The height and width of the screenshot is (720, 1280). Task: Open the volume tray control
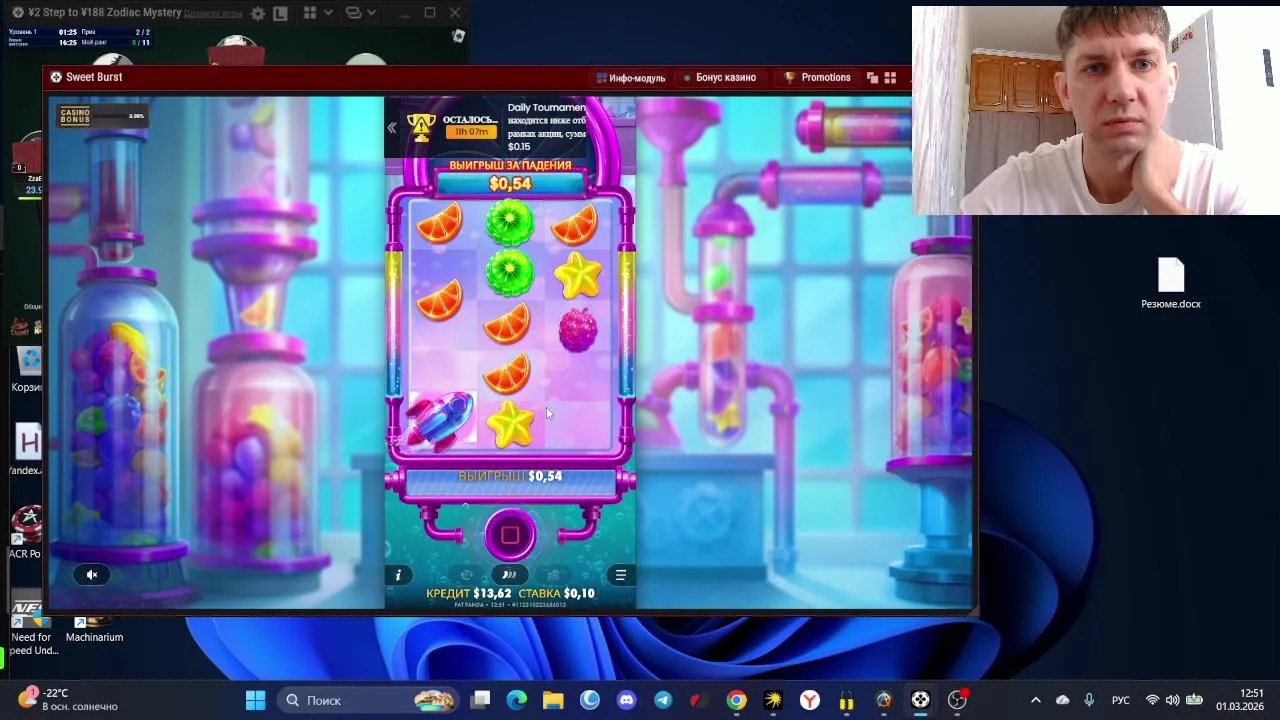point(1172,700)
